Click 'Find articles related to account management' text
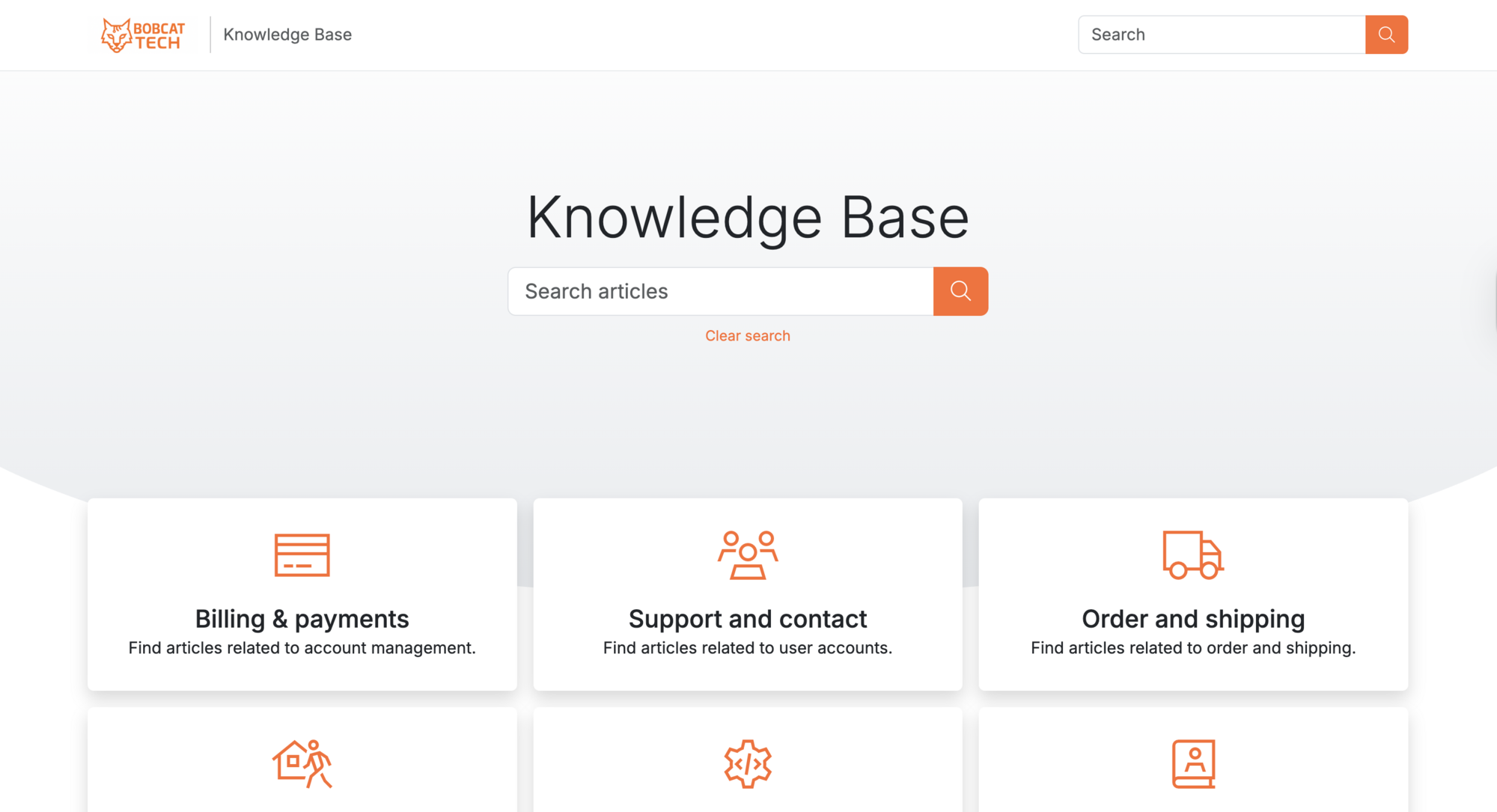The height and width of the screenshot is (812, 1497). pyautogui.click(x=302, y=648)
